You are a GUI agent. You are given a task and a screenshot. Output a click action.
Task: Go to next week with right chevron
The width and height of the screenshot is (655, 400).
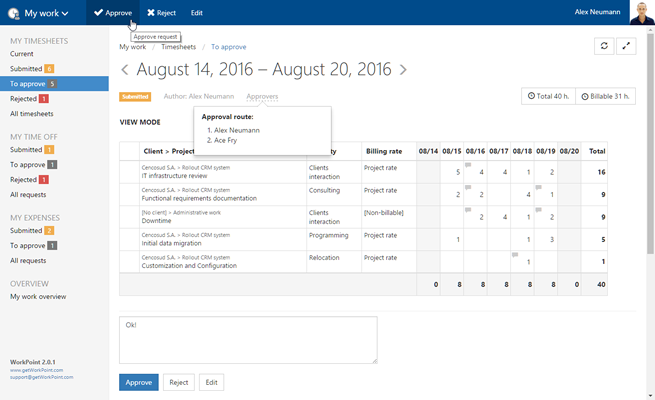point(403,70)
